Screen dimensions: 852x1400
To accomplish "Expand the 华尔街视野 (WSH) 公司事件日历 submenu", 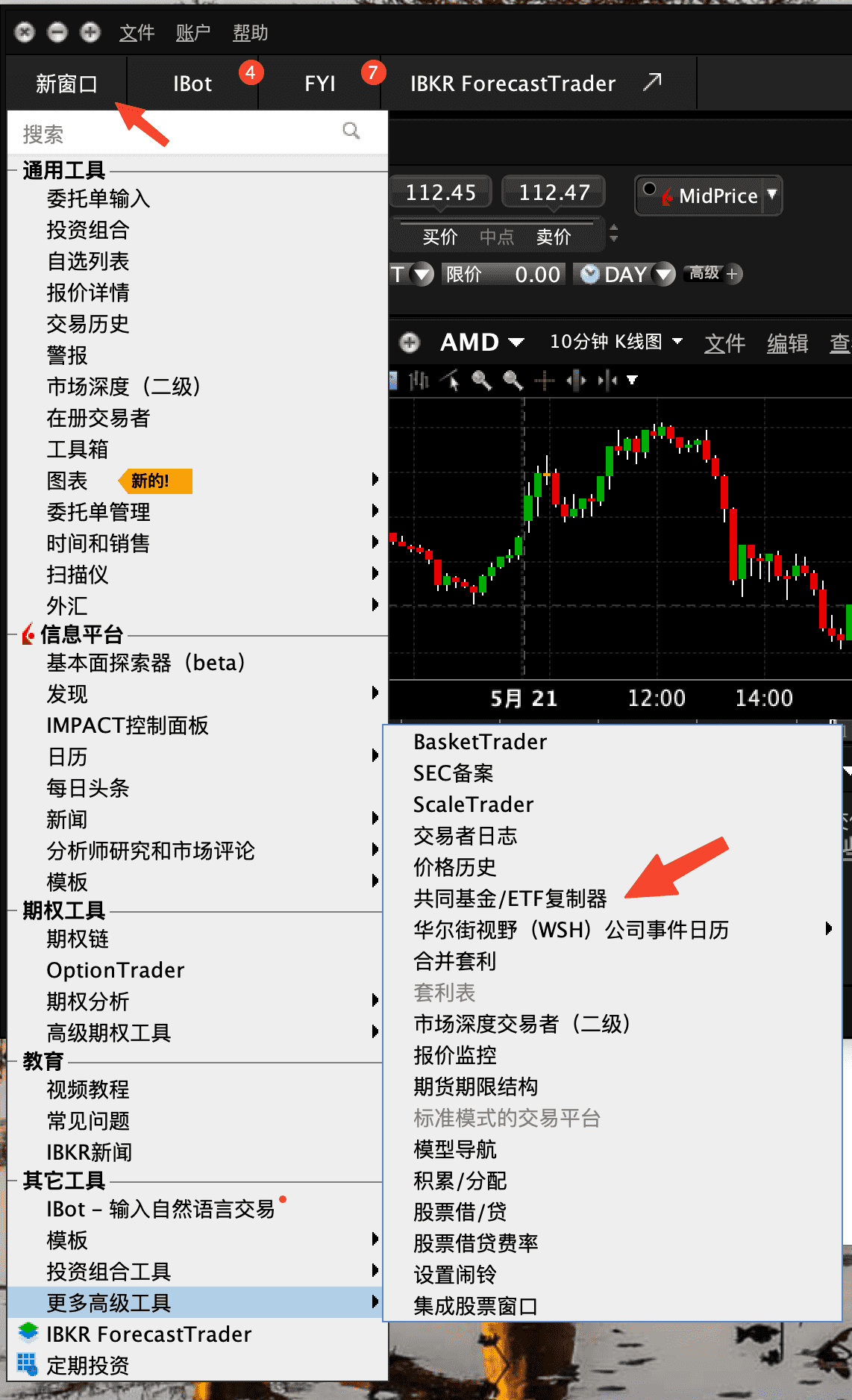I will click(829, 929).
